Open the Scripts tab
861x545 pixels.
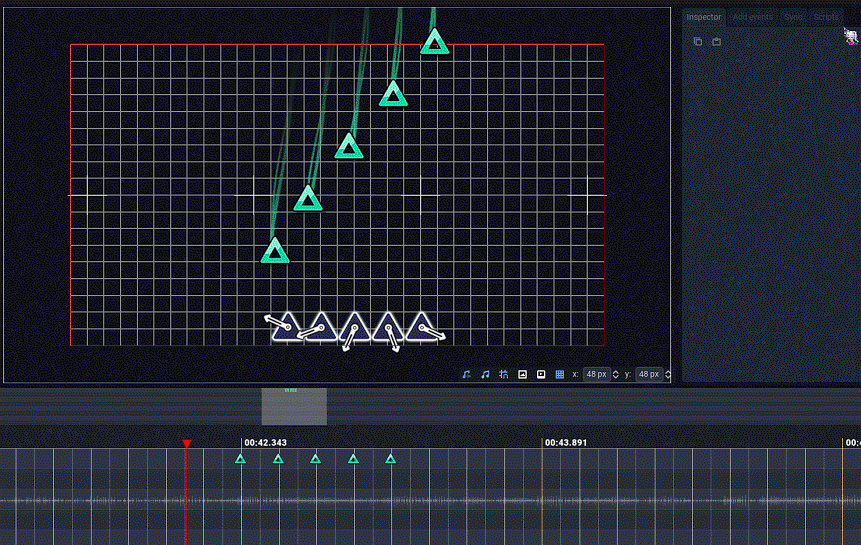point(826,17)
